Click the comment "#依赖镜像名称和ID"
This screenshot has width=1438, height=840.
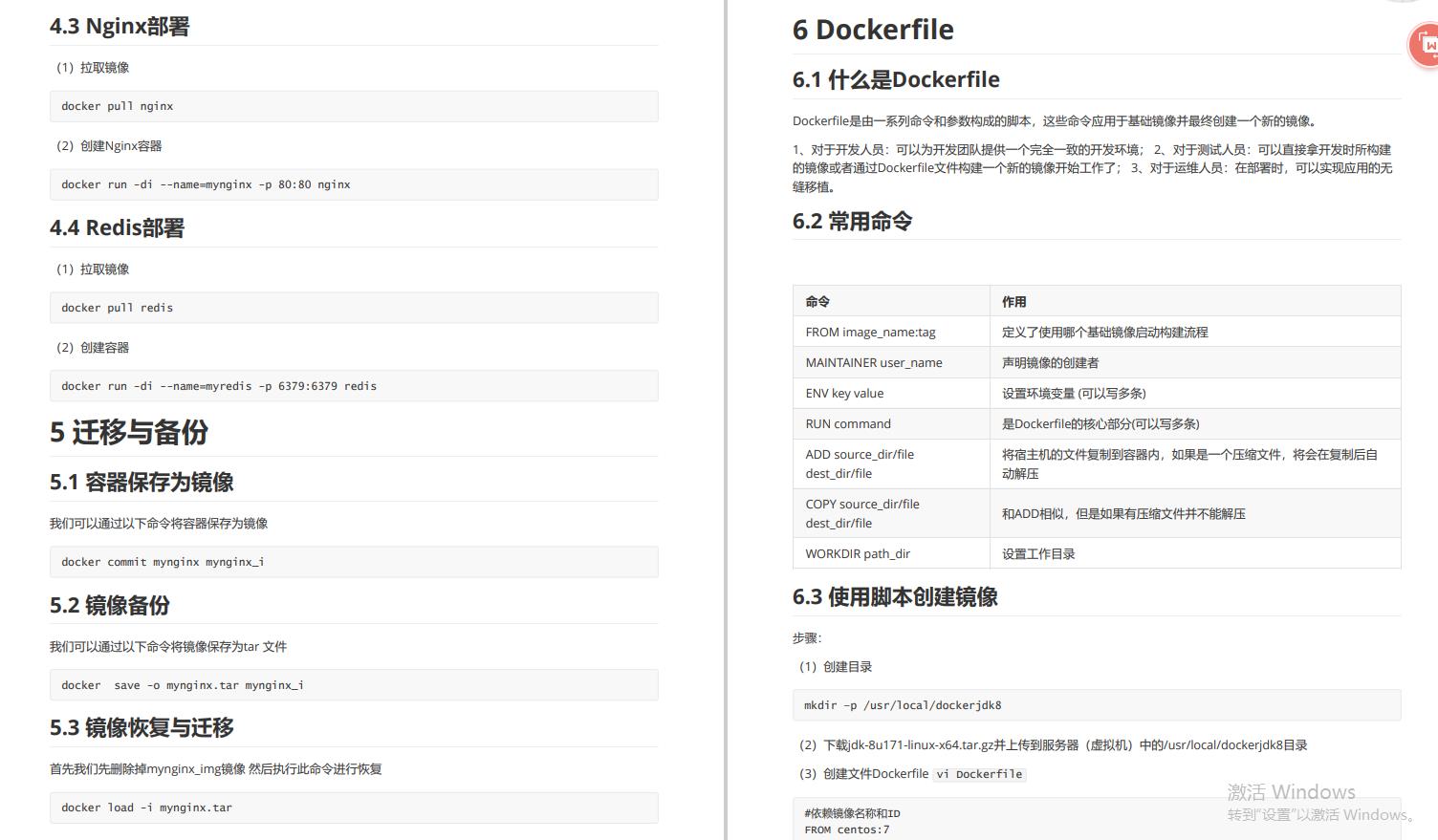pos(852,813)
